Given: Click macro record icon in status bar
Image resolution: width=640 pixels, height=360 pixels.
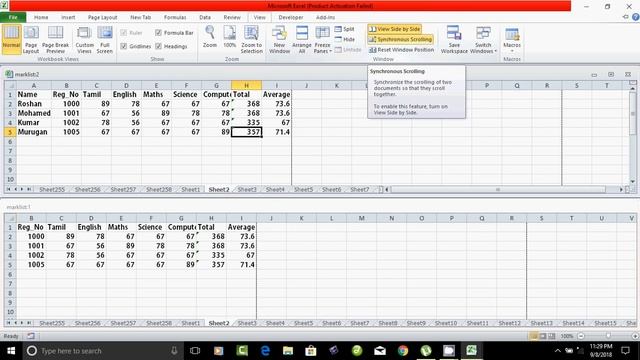Looking at the screenshot, I should click(31, 336).
